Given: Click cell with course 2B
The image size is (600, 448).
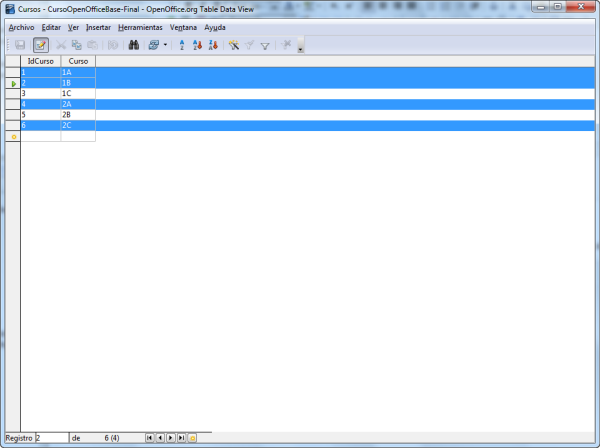Looking at the screenshot, I should coord(78,115).
